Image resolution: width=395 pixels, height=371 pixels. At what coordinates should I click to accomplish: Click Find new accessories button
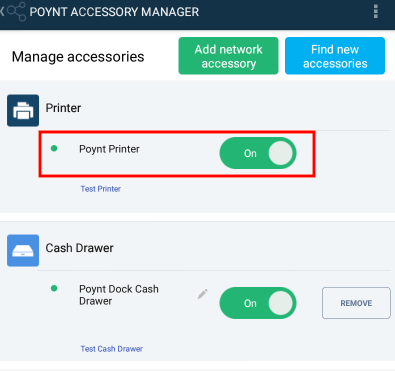point(335,56)
